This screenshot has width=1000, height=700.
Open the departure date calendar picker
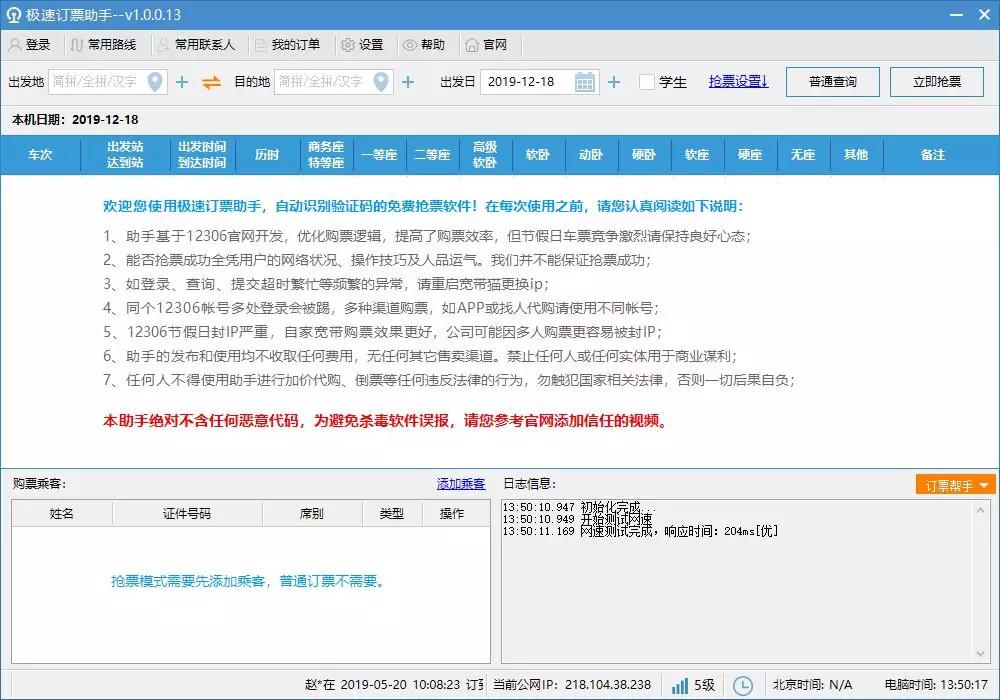585,82
